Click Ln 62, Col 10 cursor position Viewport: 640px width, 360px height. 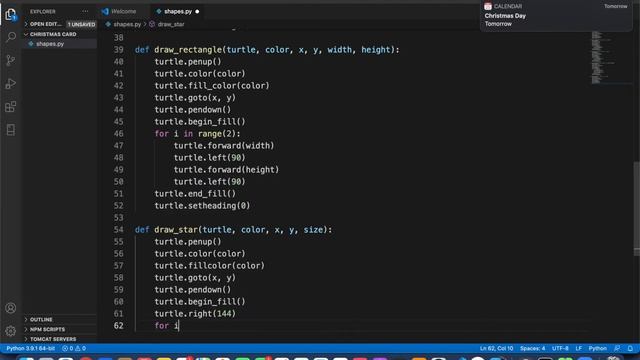click(496, 349)
